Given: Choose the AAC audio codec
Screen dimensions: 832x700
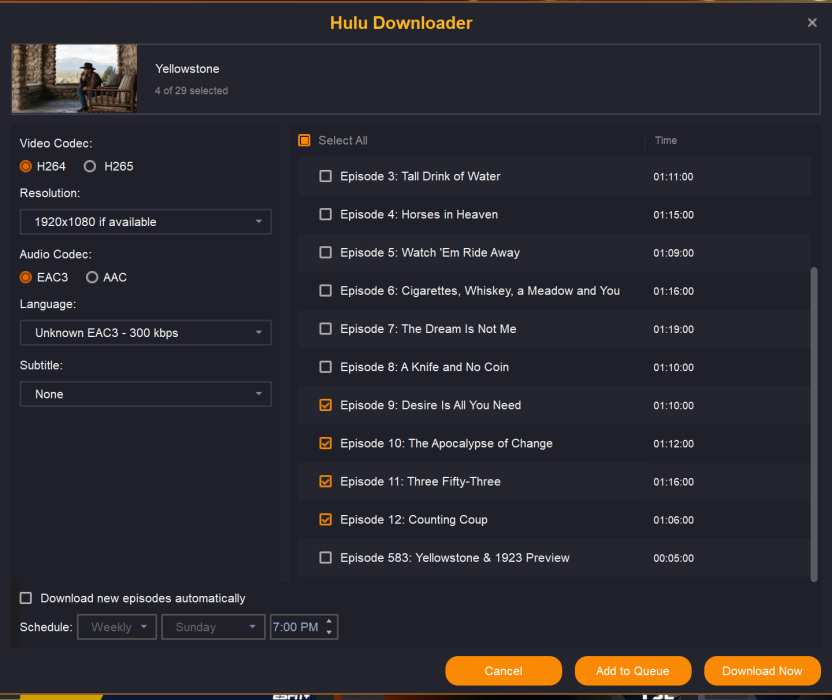Looking at the screenshot, I should click(x=92, y=277).
